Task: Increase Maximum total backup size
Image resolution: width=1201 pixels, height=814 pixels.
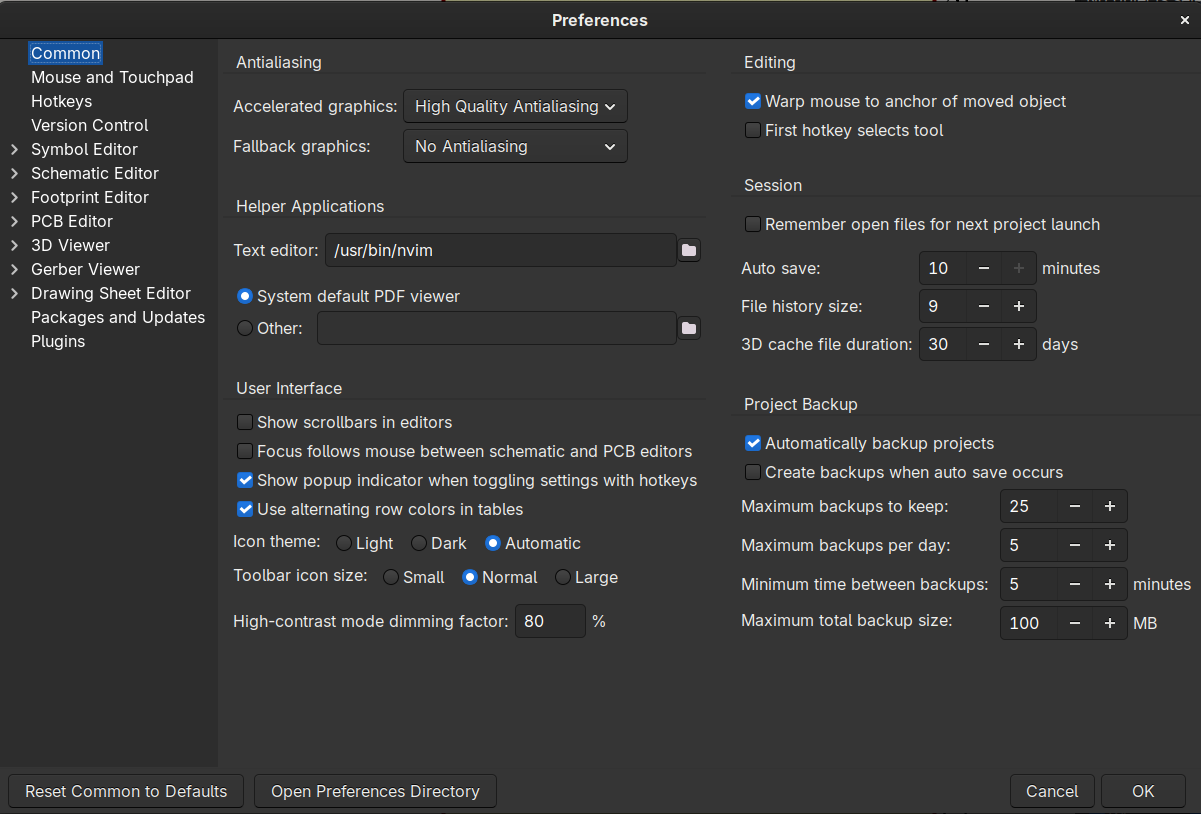Action: click(1110, 623)
